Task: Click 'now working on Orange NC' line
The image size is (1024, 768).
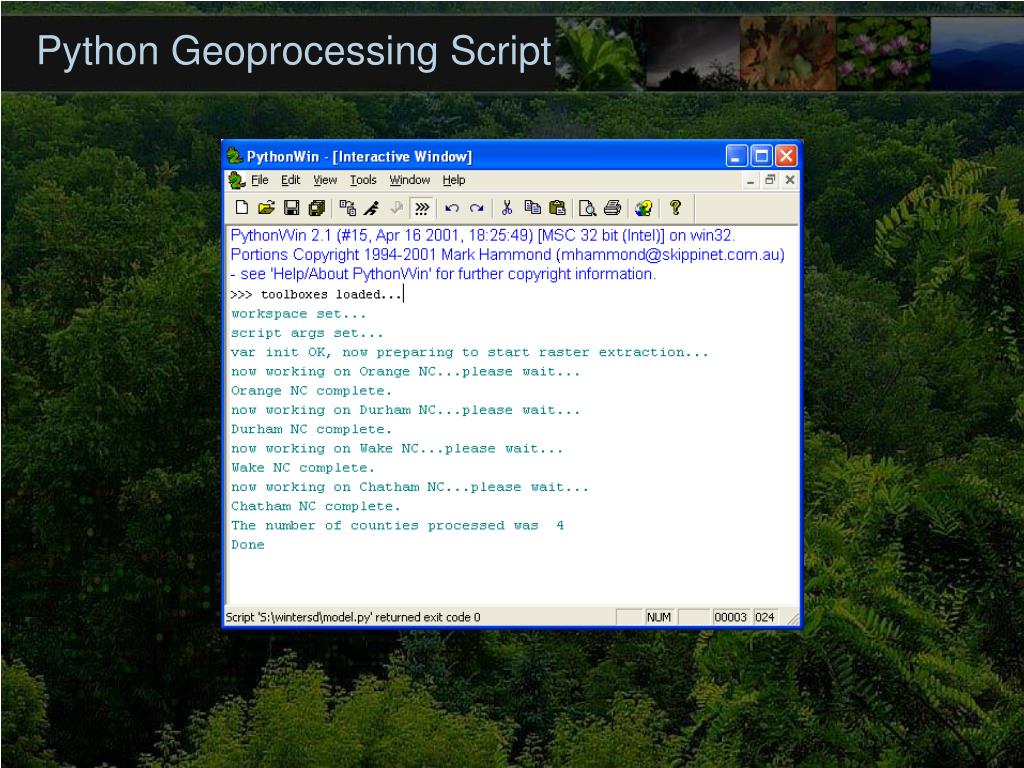Action: [406, 372]
